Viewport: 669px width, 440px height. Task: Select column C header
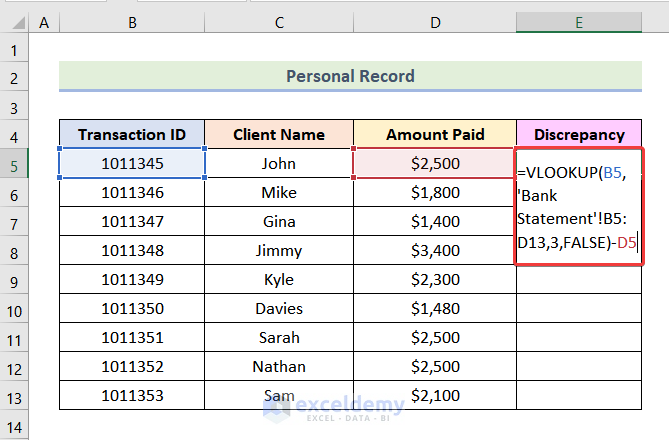pos(279,22)
